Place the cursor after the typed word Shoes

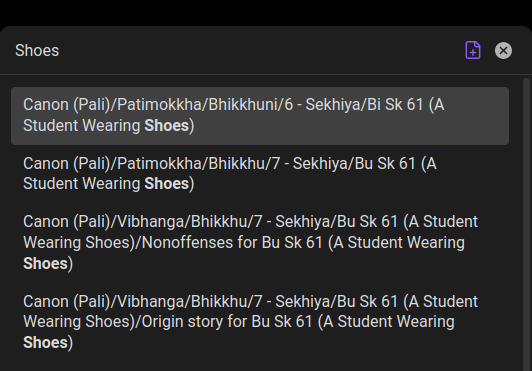(60, 51)
